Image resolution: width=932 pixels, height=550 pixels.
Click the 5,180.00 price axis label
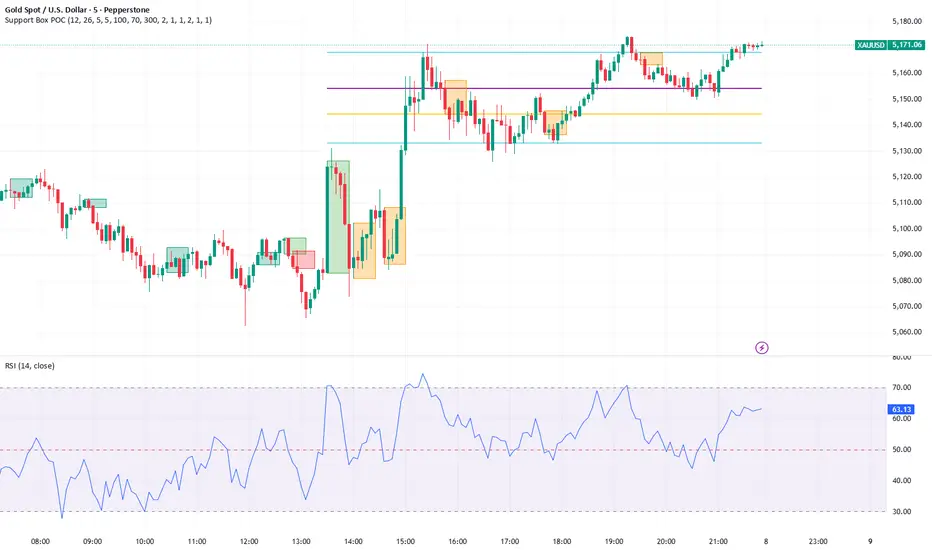click(907, 21)
